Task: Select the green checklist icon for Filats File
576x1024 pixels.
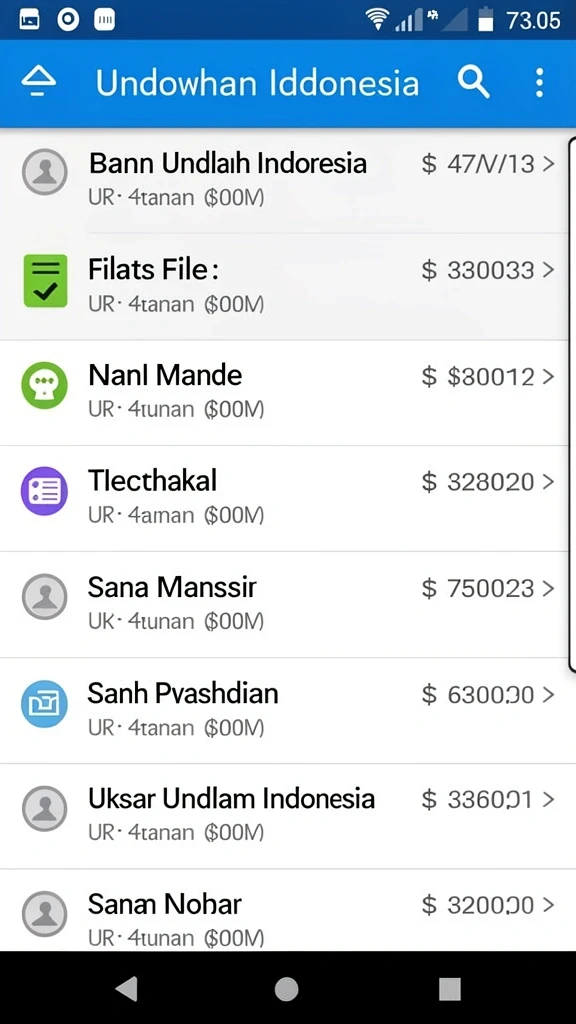Action: click(45, 281)
